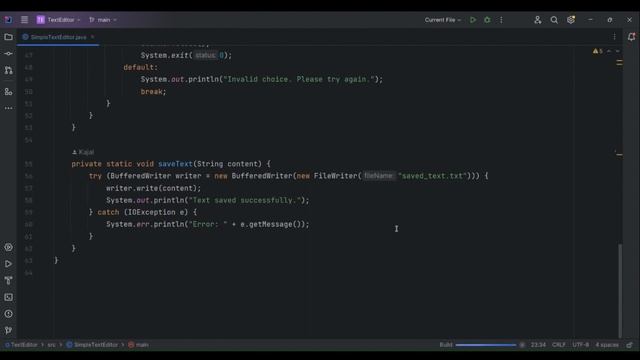Open more run actions menu
Screen dimensions: 640x360
click(501, 20)
